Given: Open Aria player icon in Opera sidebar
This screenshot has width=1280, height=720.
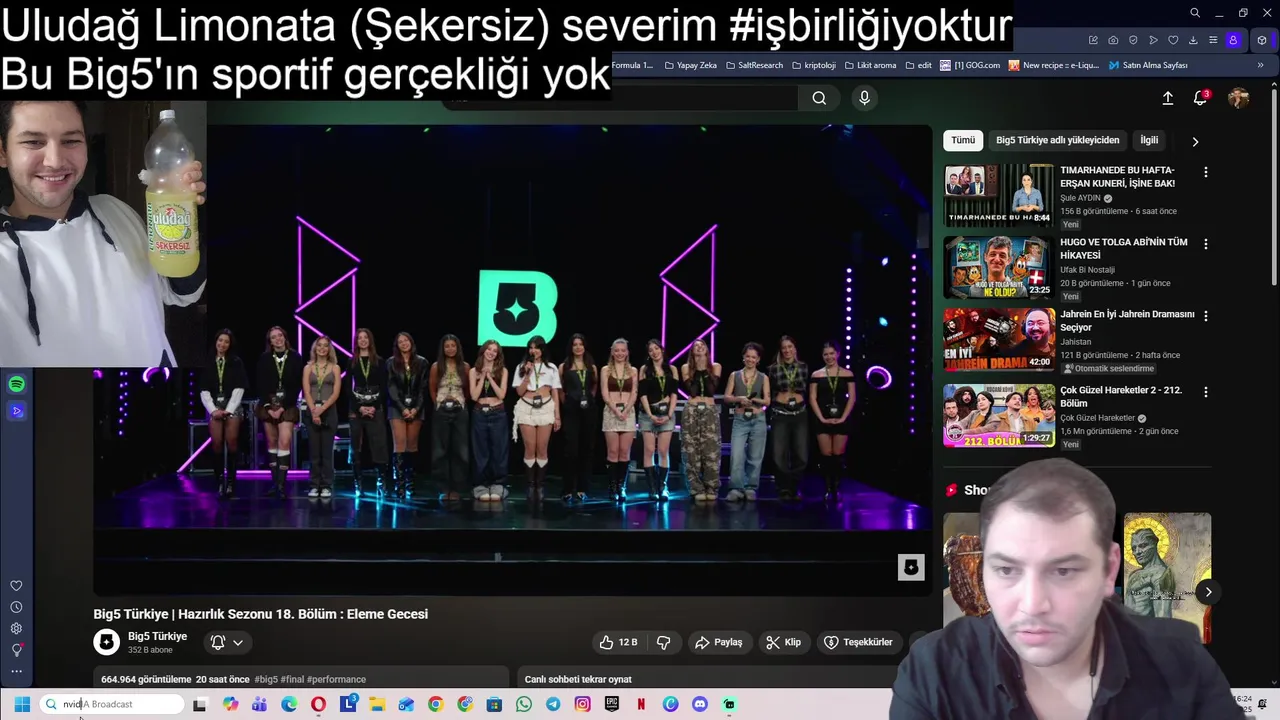Looking at the screenshot, I should pos(16,411).
